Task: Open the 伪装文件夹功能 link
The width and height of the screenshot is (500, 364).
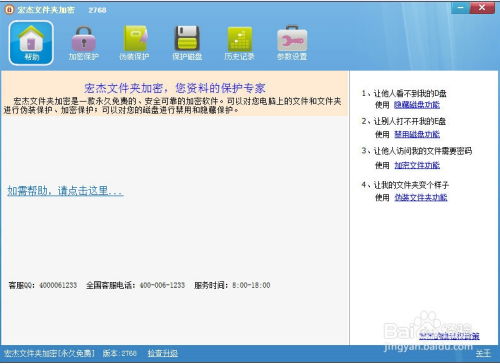Action: click(421, 197)
